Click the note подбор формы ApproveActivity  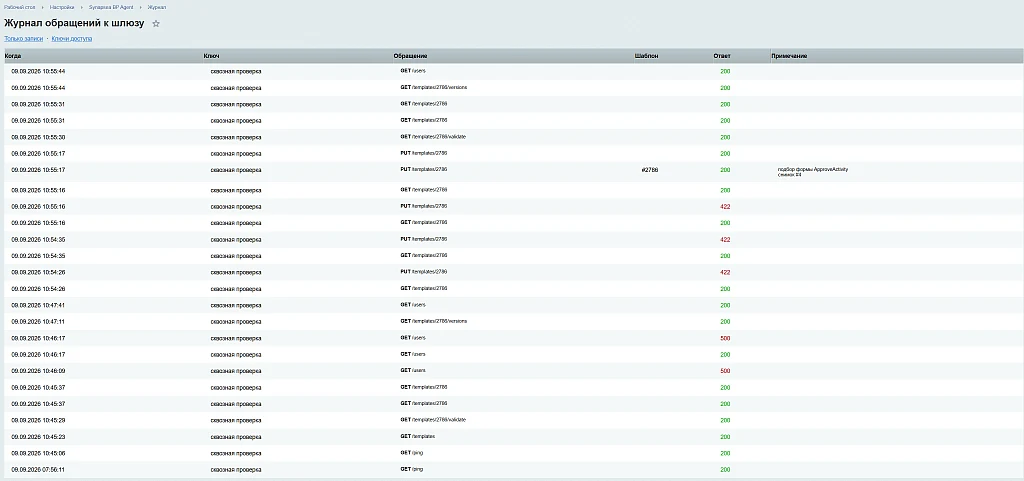pos(813,169)
